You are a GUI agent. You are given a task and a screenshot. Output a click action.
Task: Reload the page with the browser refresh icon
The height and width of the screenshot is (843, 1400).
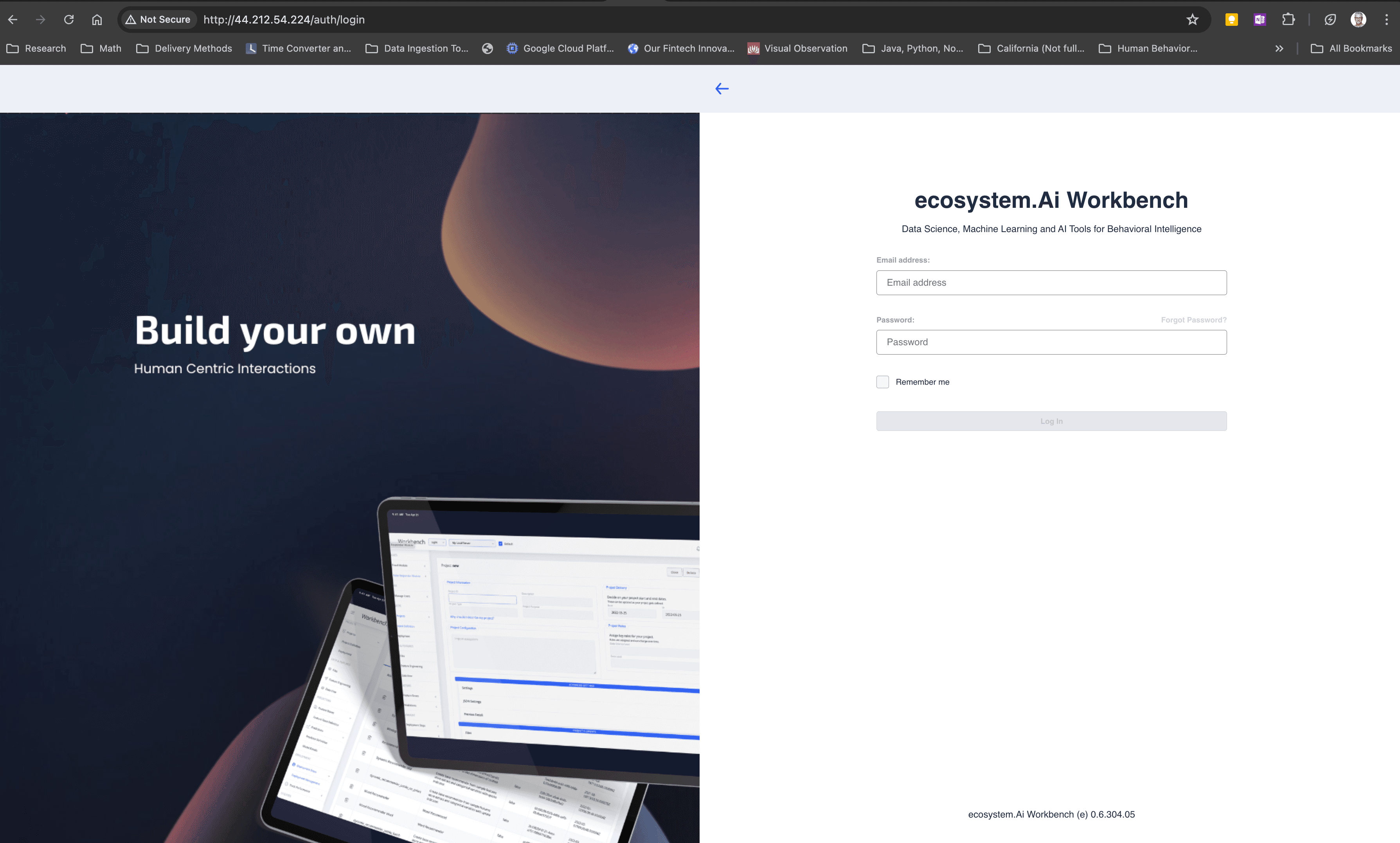69,19
